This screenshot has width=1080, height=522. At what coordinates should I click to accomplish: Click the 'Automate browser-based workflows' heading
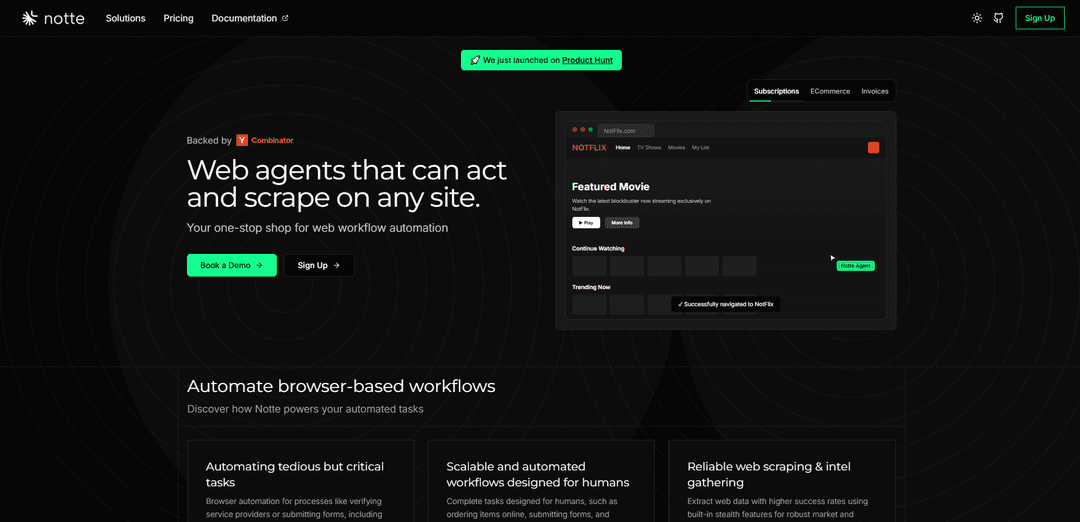[341, 386]
